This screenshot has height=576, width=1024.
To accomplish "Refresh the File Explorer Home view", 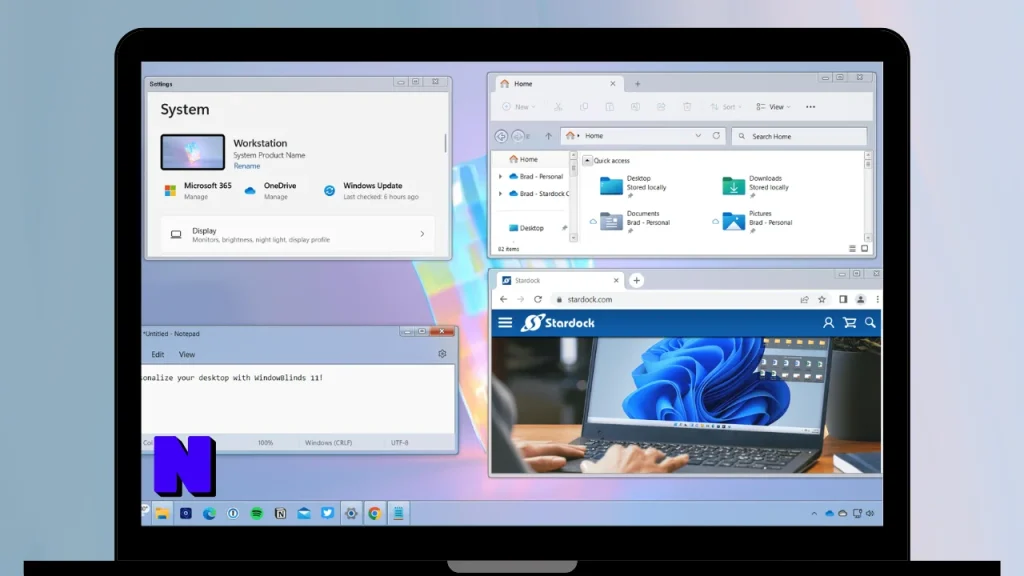I will coord(716,136).
